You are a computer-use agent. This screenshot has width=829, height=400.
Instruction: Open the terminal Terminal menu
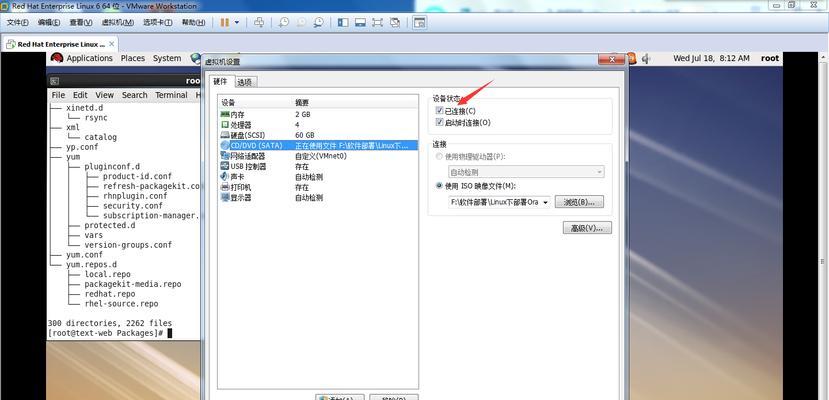click(171, 95)
